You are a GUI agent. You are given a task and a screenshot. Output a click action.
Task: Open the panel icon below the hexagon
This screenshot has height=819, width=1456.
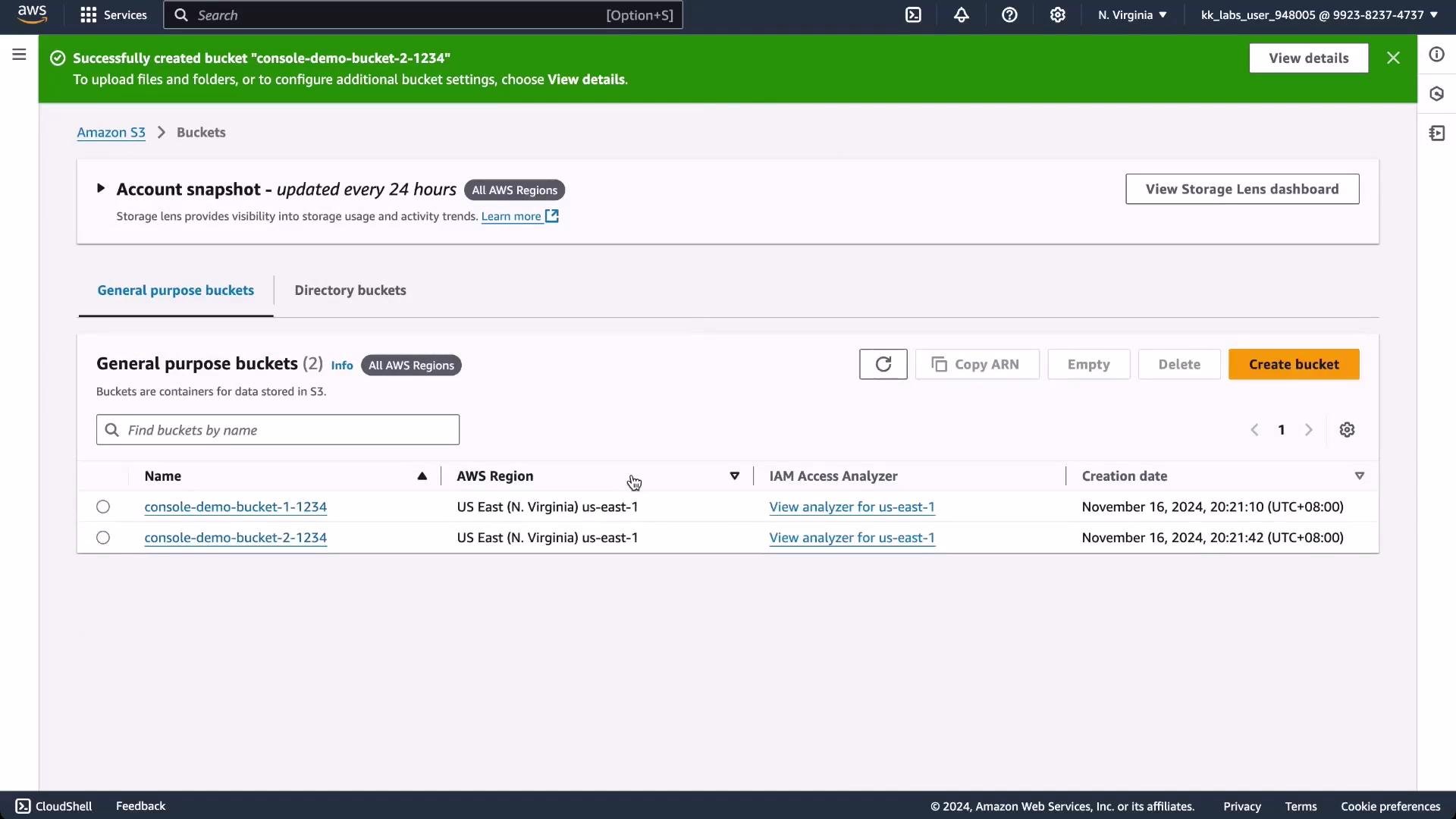(x=1436, y=133)
